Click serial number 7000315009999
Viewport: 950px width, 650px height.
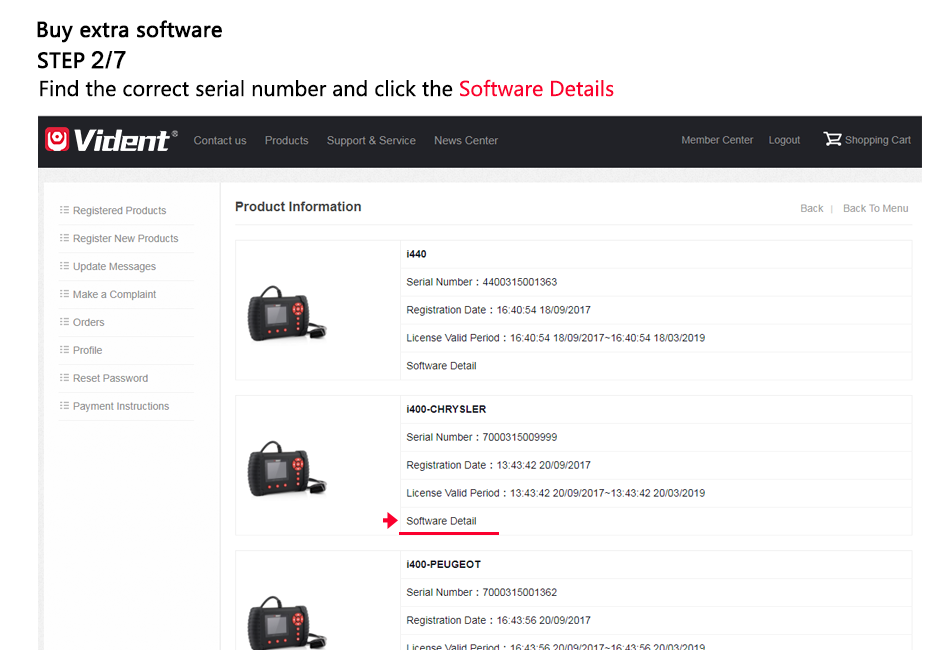pyautogui.click(x=519, y=437)
